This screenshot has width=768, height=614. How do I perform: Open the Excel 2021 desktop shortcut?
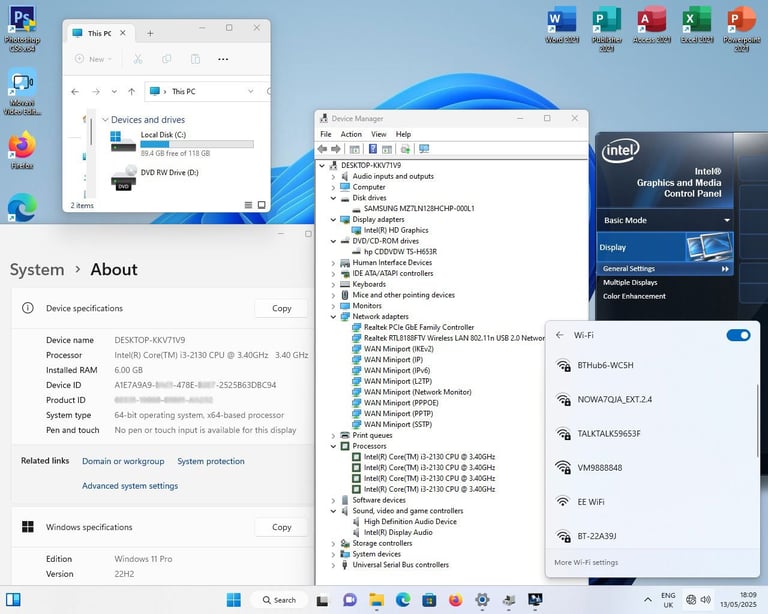point(697,25)
